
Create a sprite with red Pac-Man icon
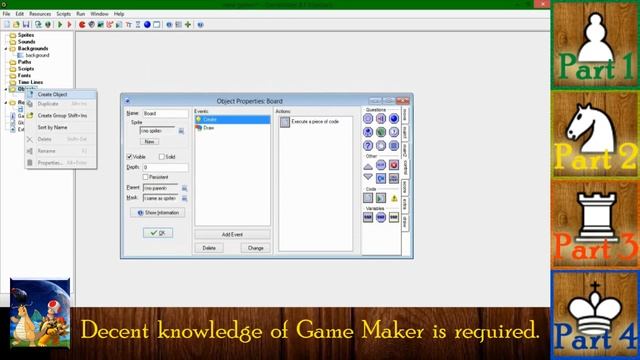(82, 24)
